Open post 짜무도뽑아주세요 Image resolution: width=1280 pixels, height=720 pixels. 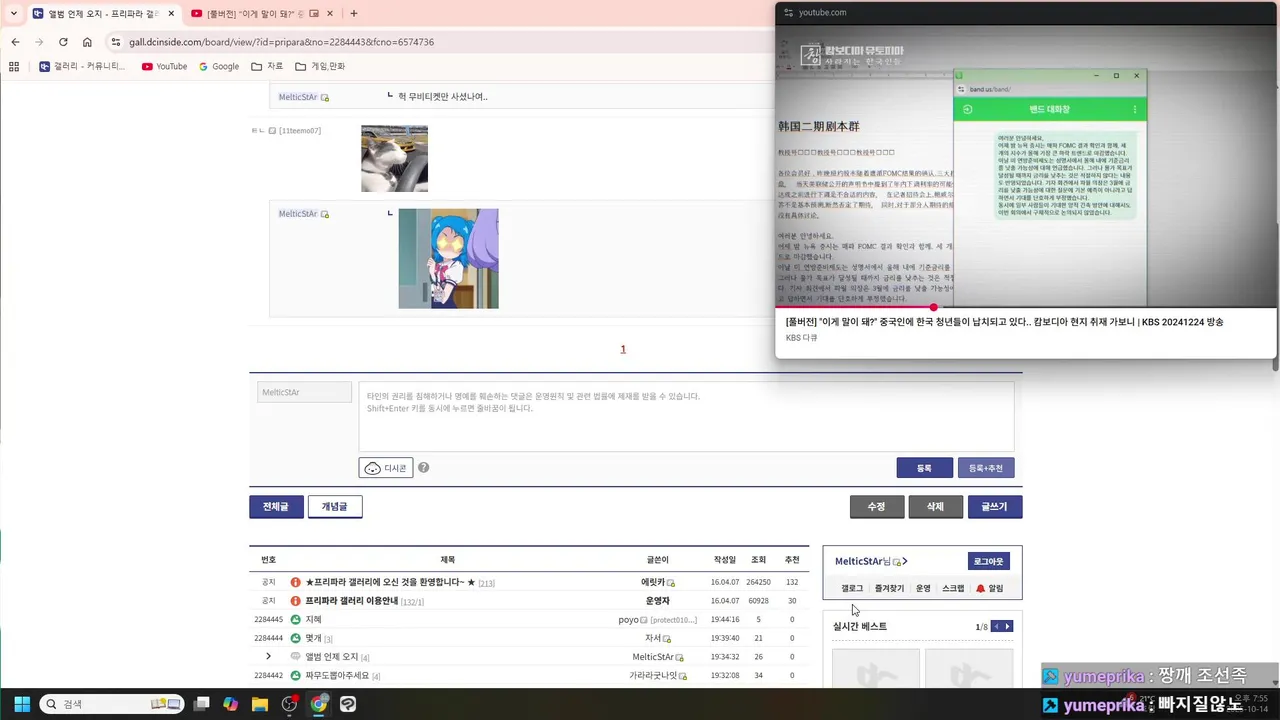coord(337,676)
